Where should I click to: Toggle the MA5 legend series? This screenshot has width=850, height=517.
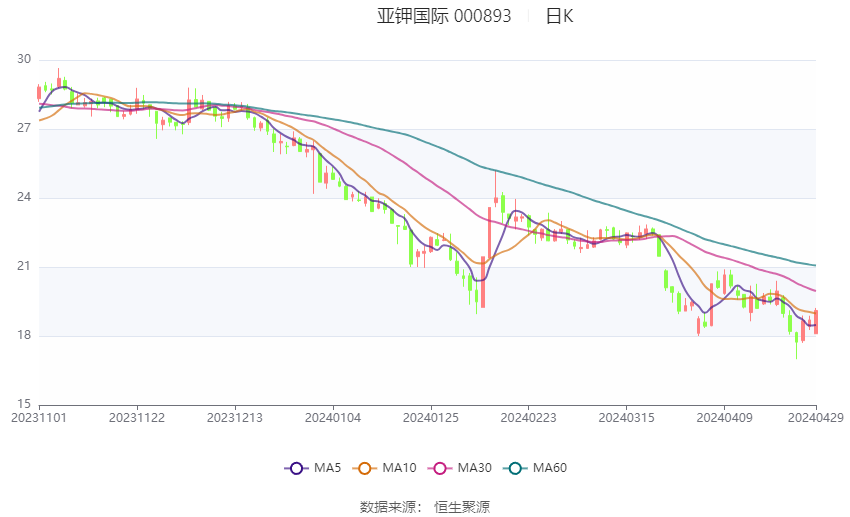point(313,468)
